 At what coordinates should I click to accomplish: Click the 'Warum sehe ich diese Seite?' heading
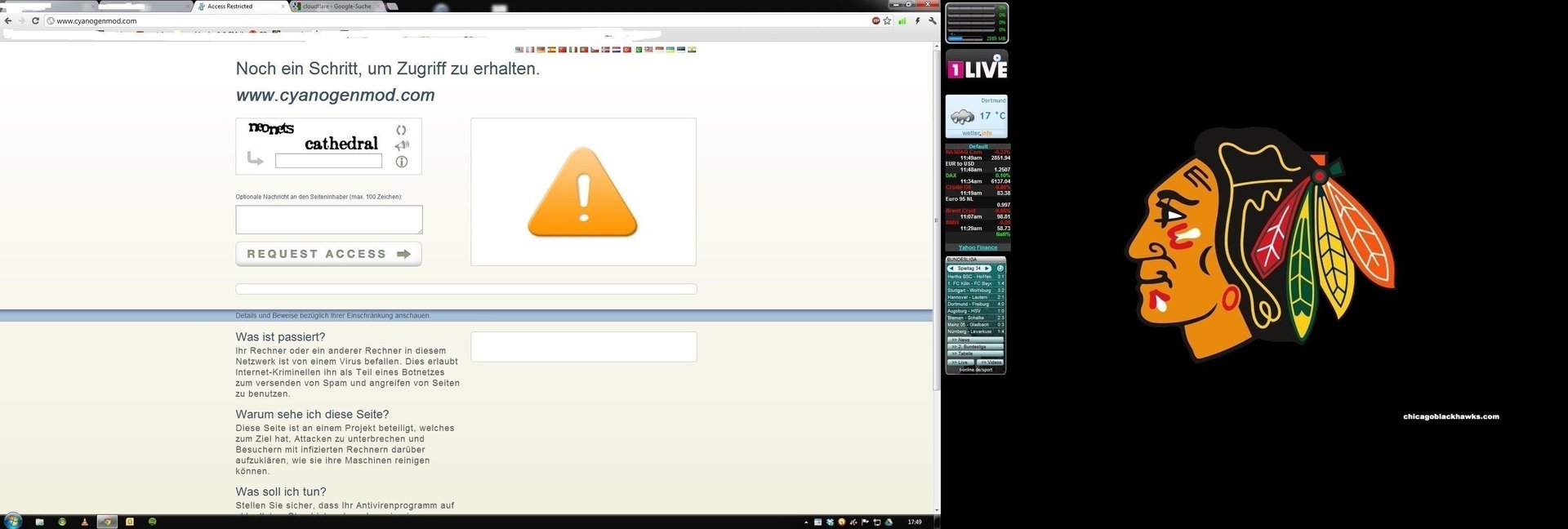pos(312,415)
